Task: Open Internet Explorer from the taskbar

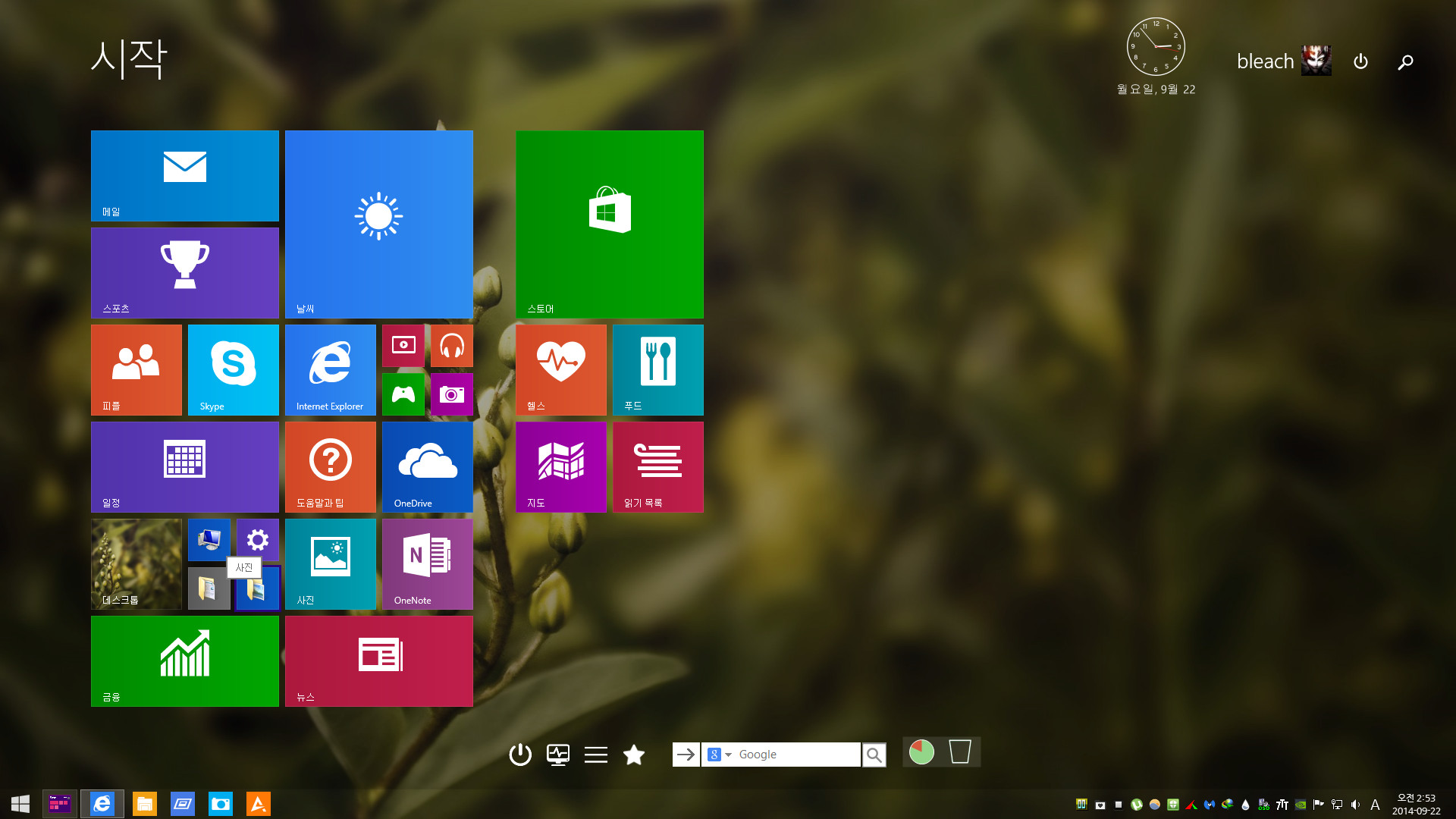Action: pyautogui.click(x=102, y=804)
